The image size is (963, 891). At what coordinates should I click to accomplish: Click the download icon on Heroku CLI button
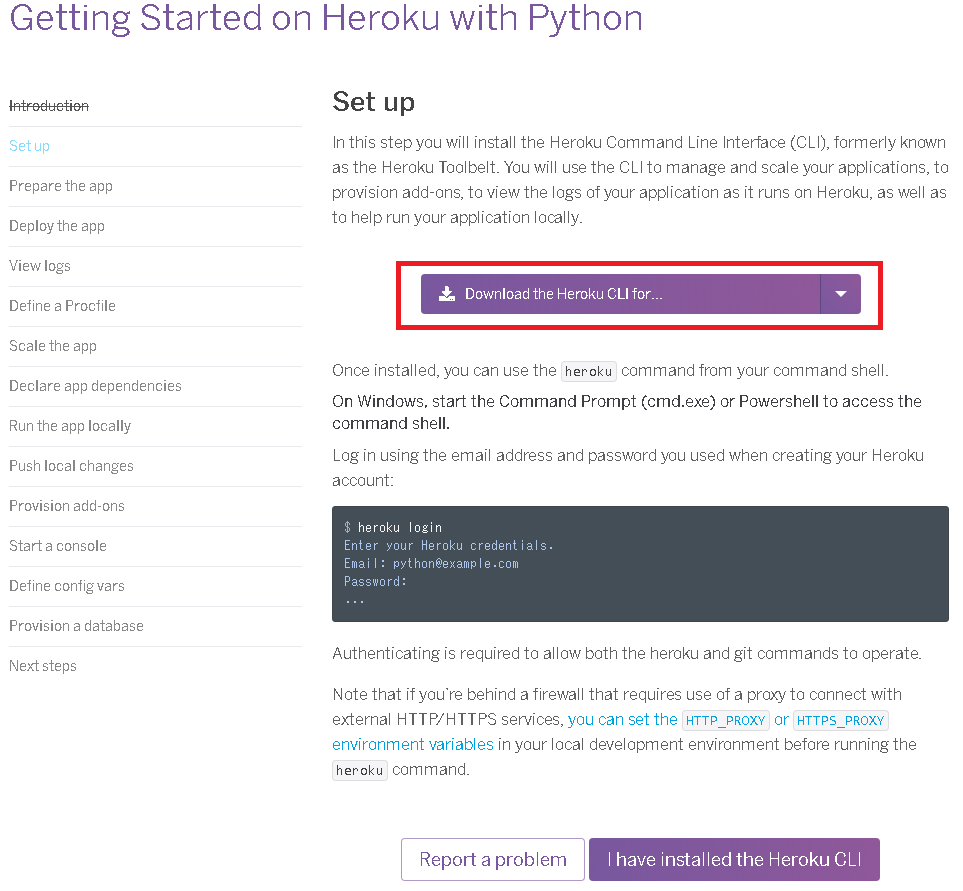(446, 294)
